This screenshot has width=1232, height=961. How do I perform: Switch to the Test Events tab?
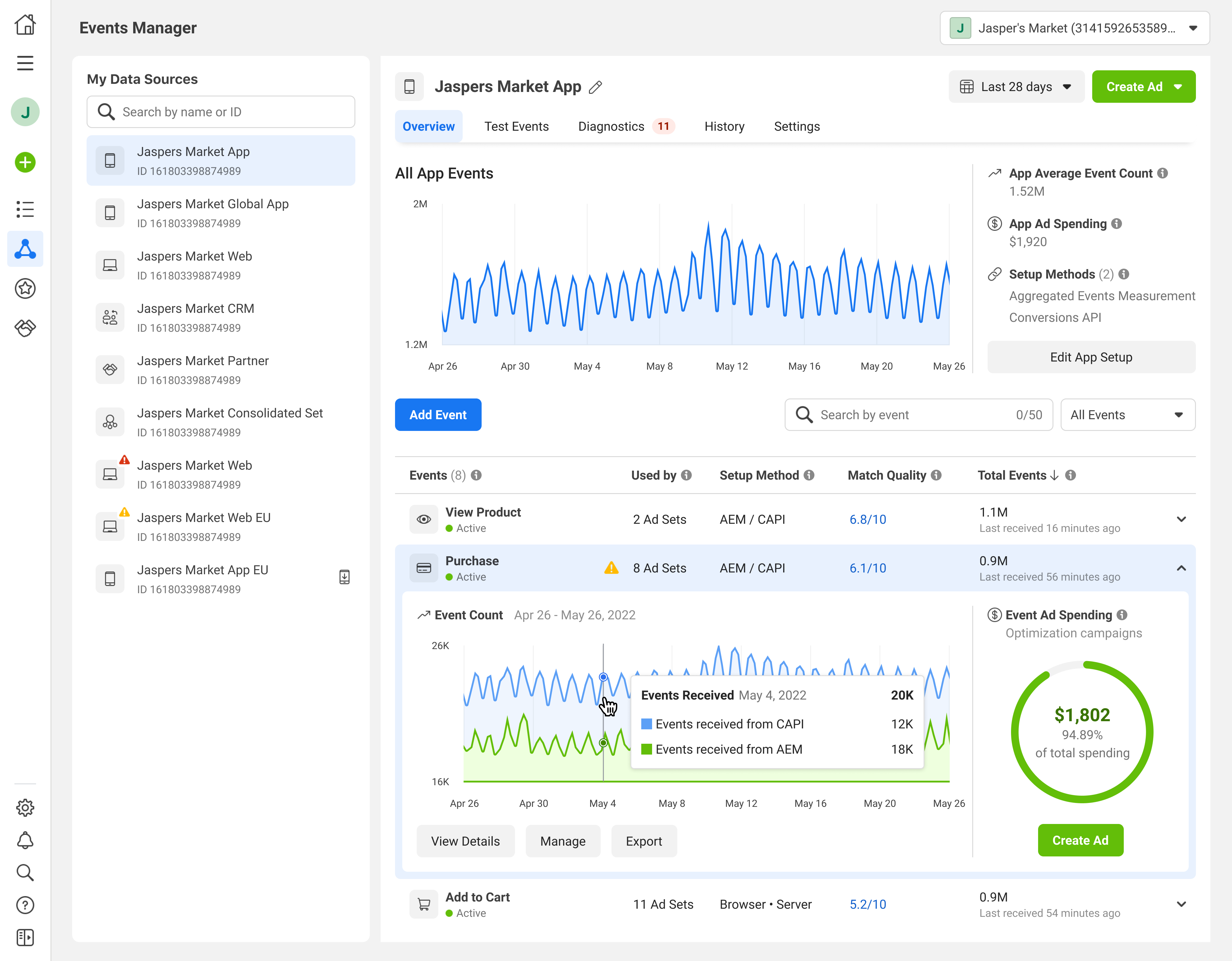[516, 126]
